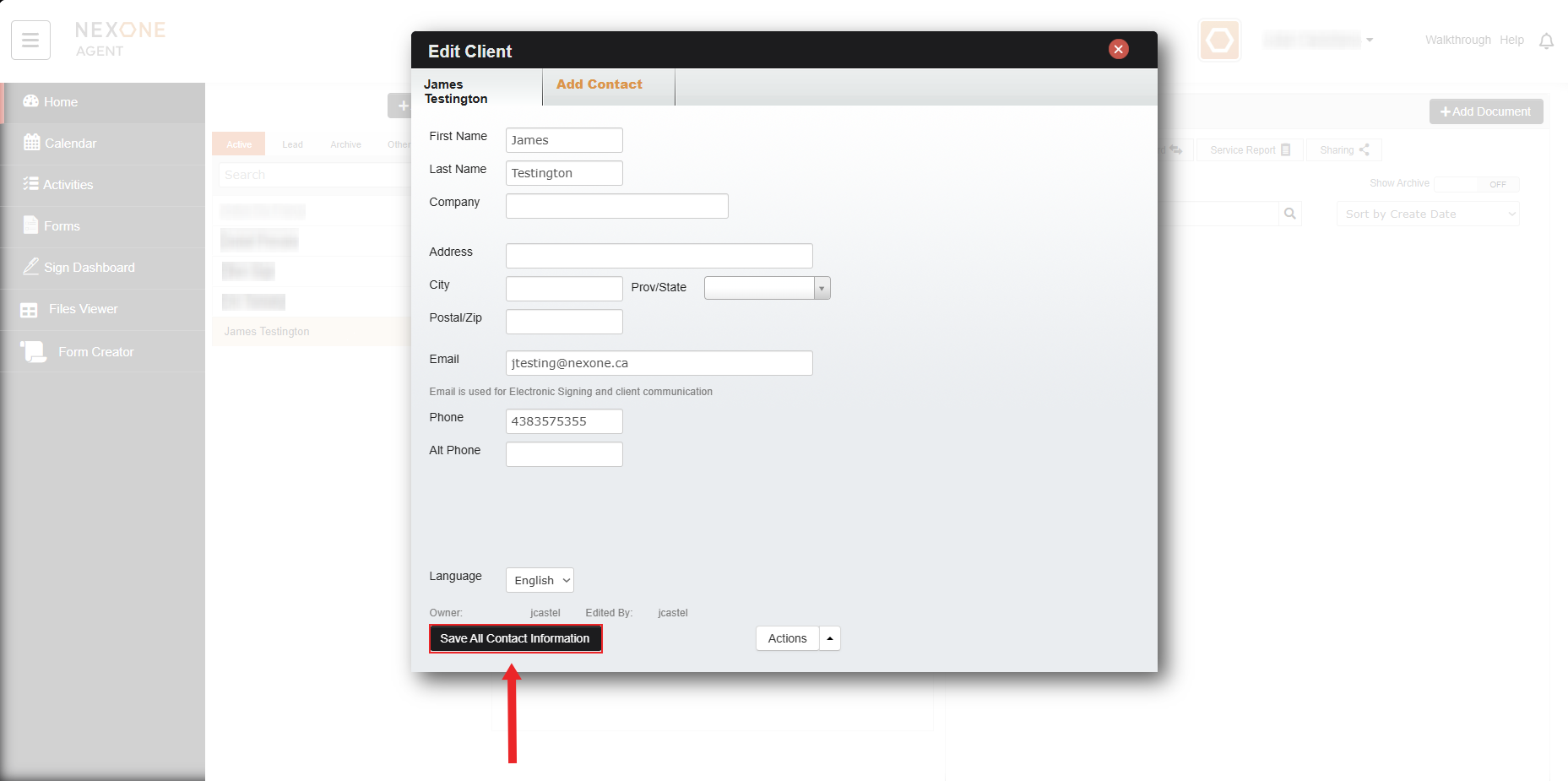Click the Add Document button
Screen dimensions: 1568x781
pyautogui.click(x=1485, y=111)
